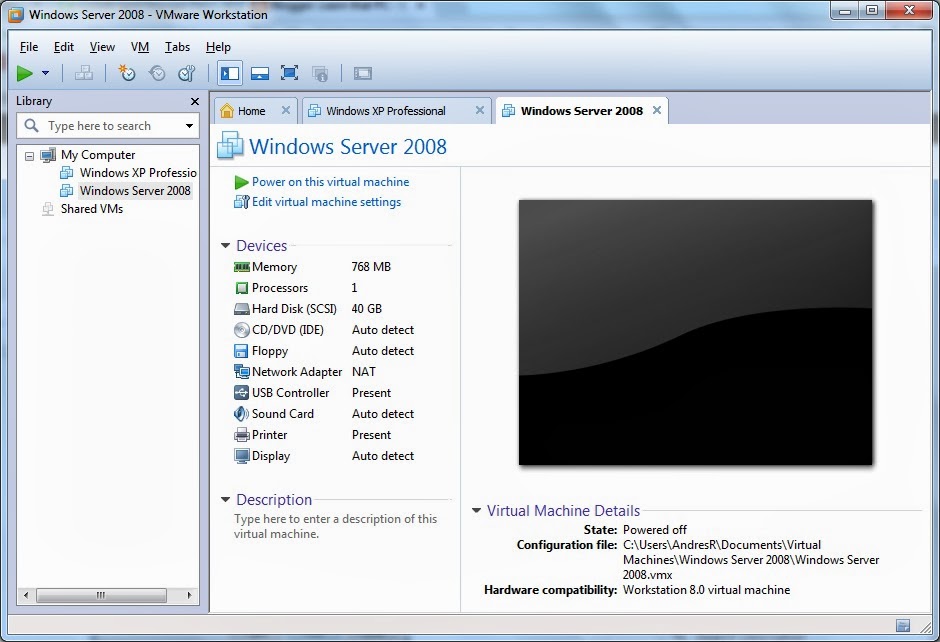Open the VM menu
This screenshot has height=642, width=940.
click(140, 47)
